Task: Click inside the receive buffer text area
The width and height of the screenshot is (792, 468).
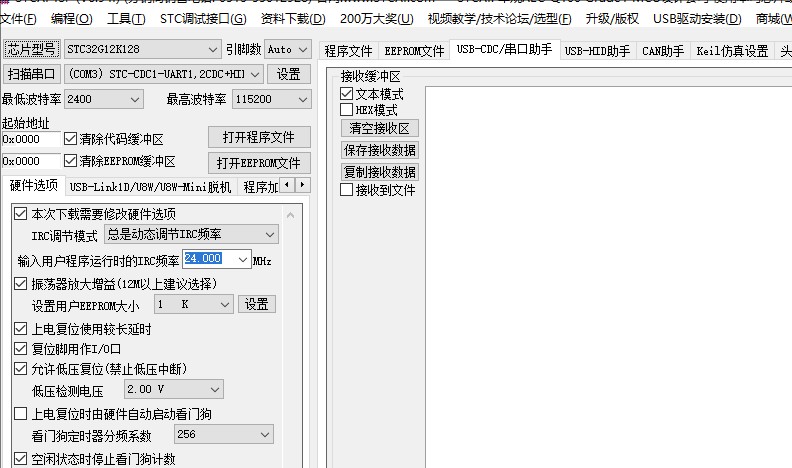Action: tap(608, 277)
